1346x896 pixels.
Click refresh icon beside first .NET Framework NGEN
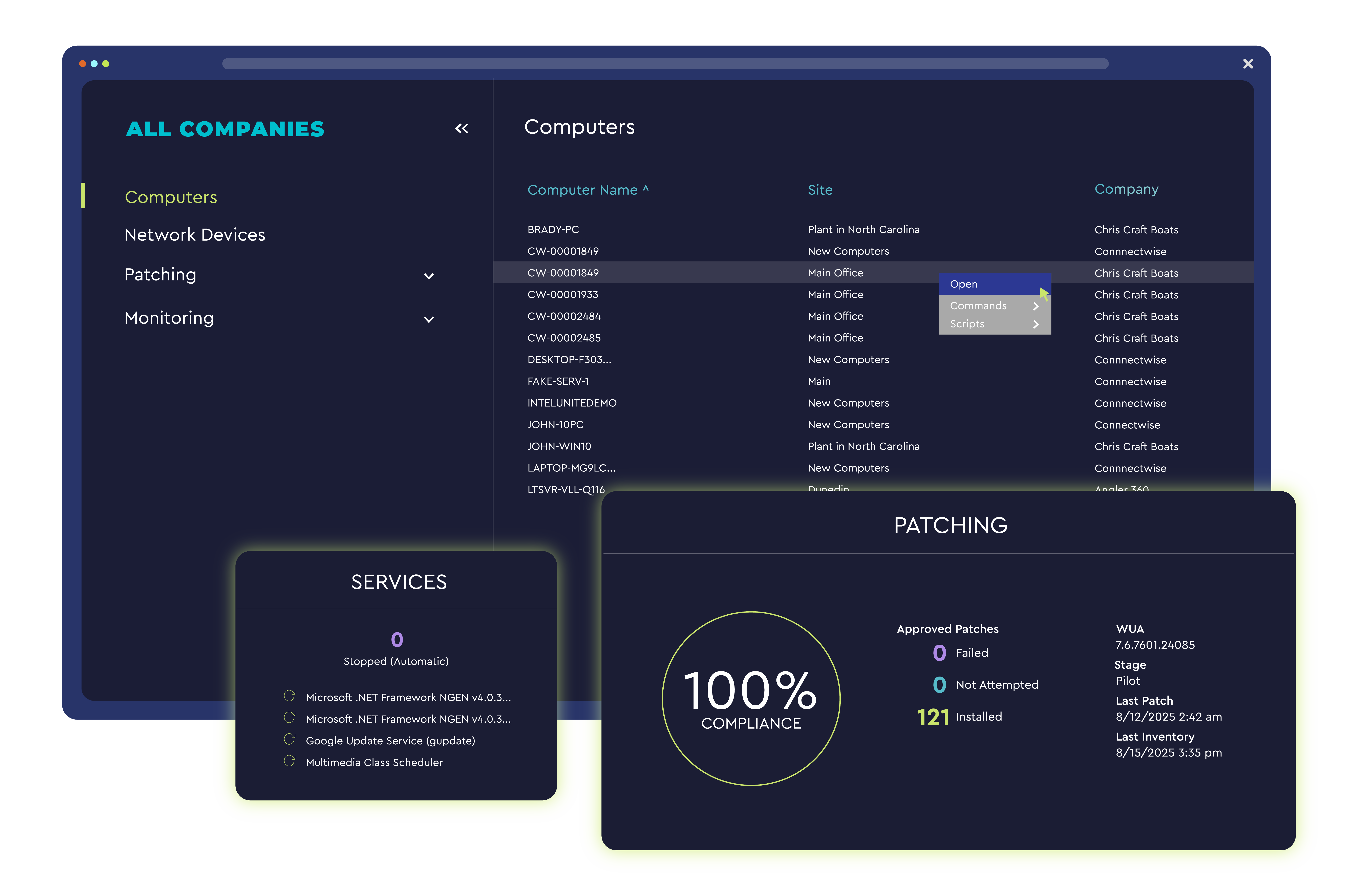point(290,696)
